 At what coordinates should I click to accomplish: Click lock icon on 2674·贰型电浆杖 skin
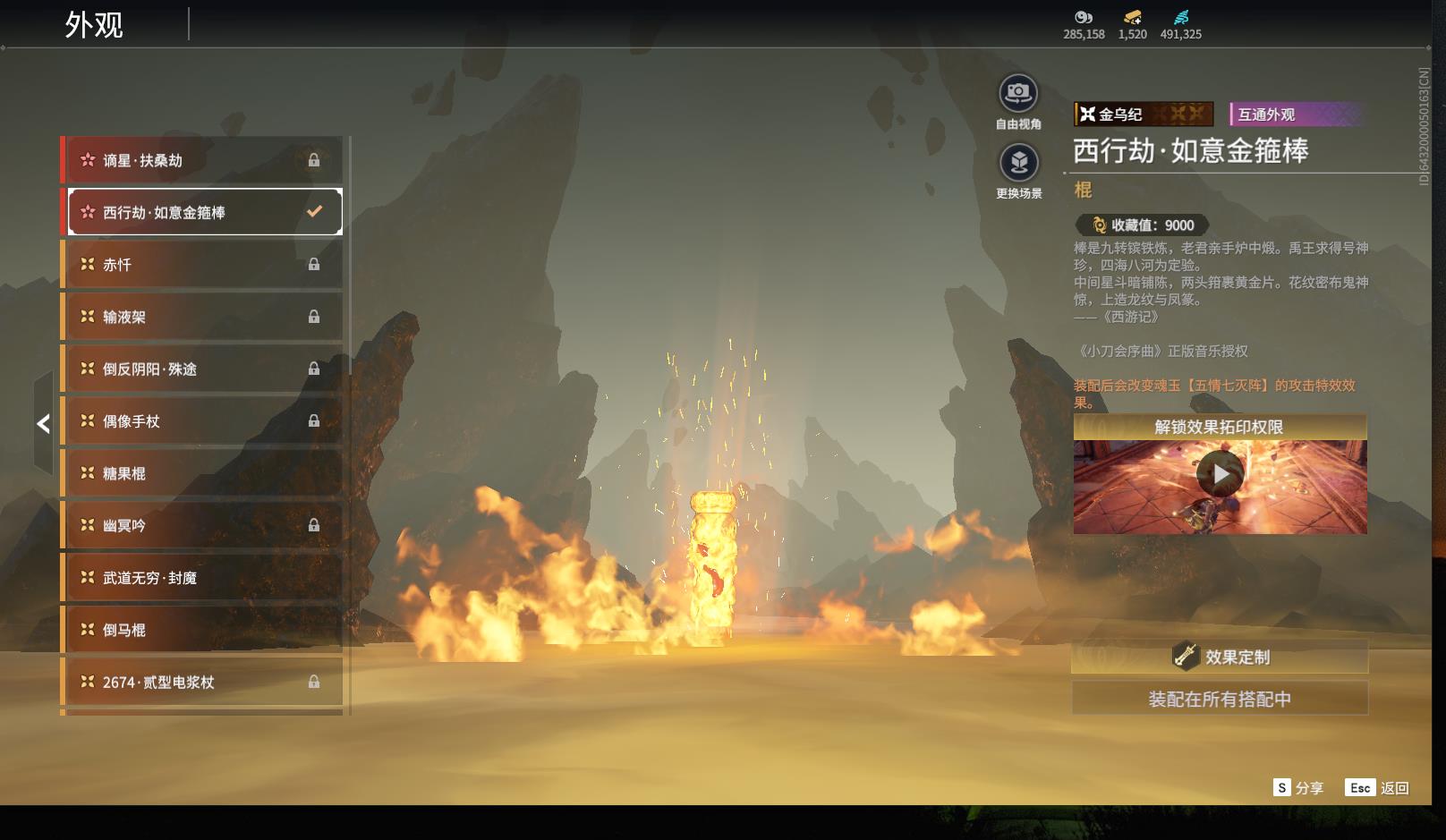[314, 682]
